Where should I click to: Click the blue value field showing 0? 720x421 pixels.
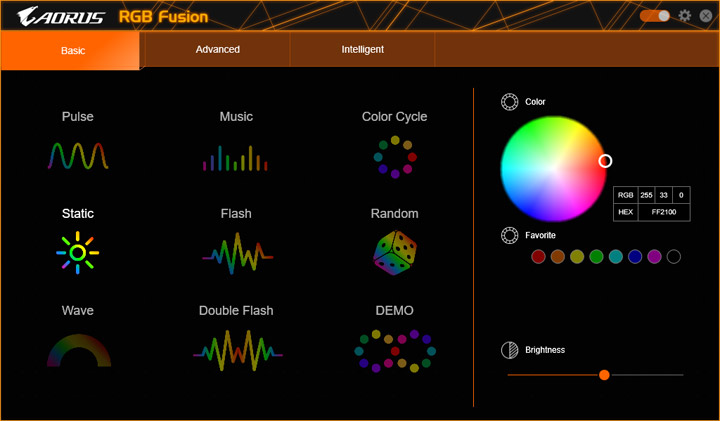pyautogui.click(x=681, y=195)
